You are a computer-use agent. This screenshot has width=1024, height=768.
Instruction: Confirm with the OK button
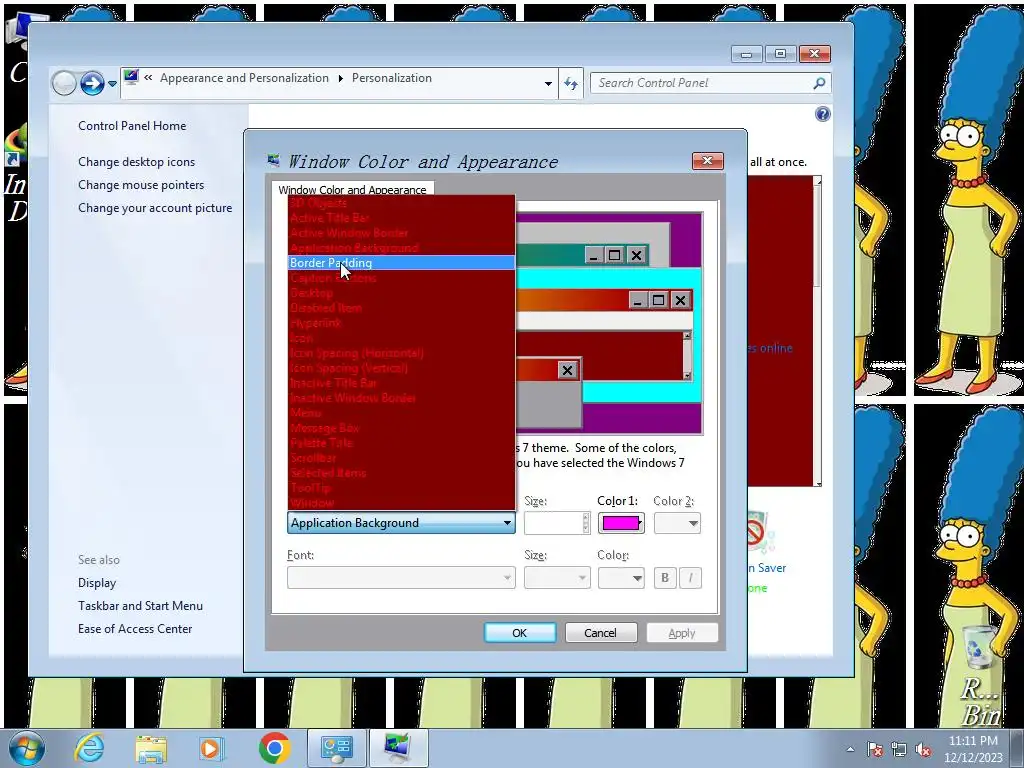pos(520,633)
